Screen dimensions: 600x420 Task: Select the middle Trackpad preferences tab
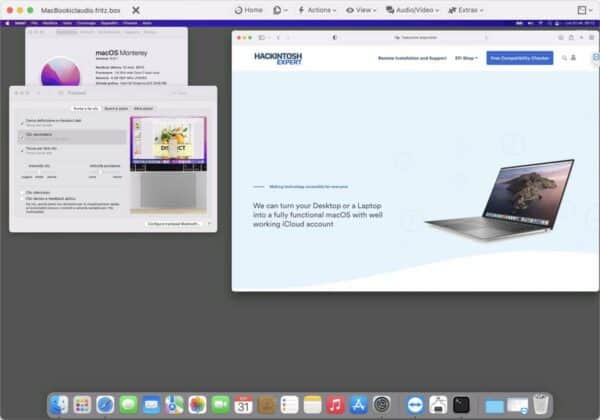point(116,109)
